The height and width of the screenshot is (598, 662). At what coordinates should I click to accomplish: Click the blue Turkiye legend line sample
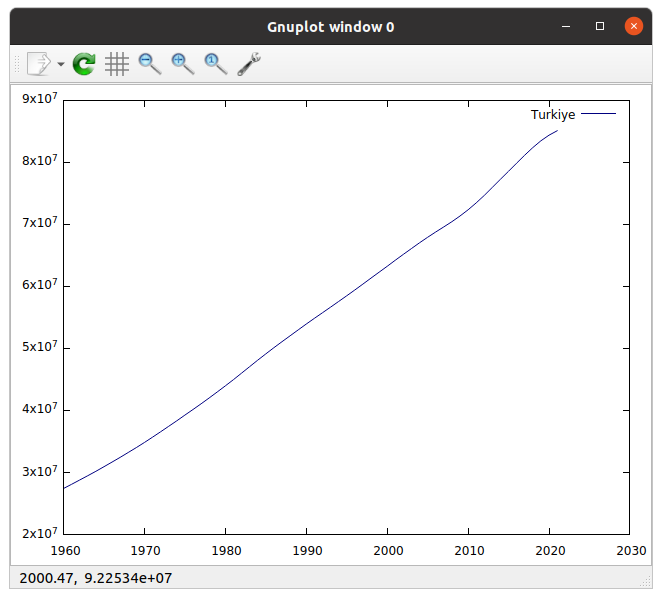point(598,115)
